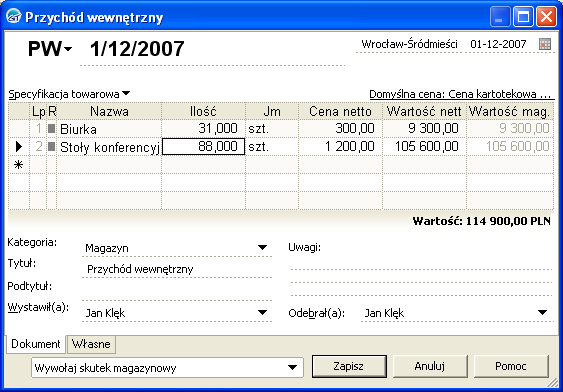Click the current row arrow indicator
The height and width of the screenshot is (392, 563).
coord(19,146)
